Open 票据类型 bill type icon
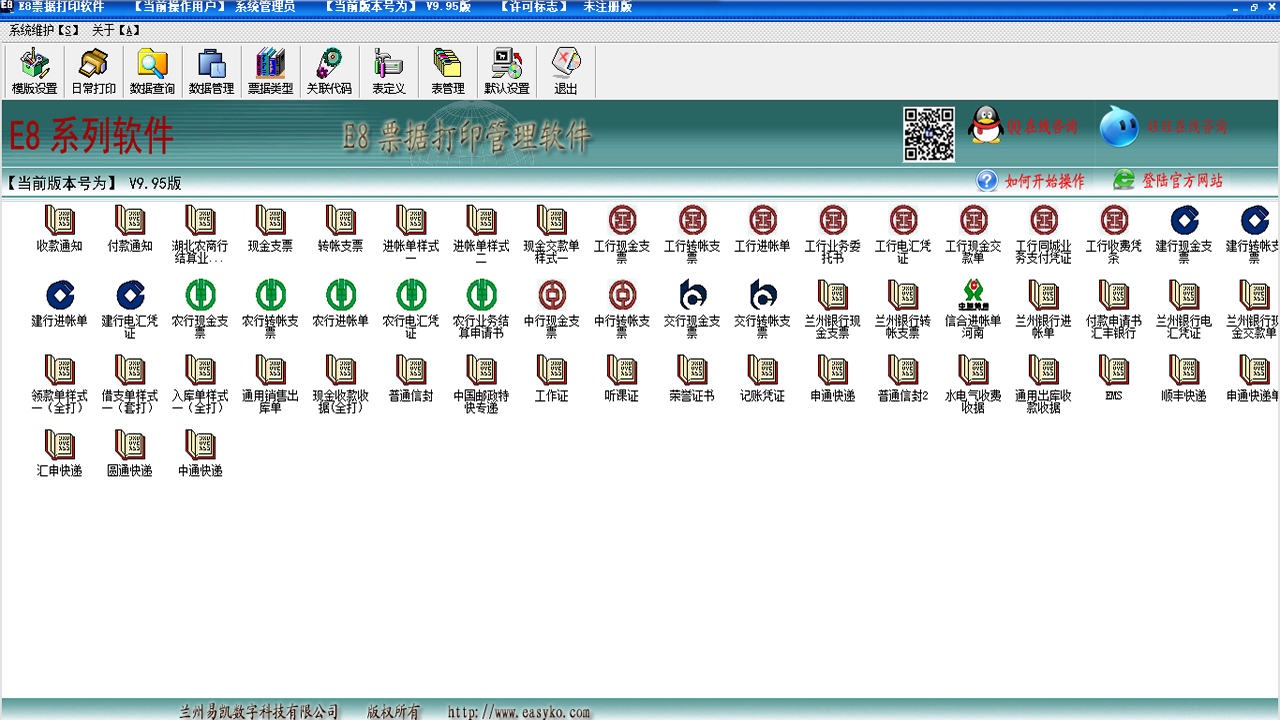Image resolution: width=1280 pixels, height=720 pixels. click(270, 71)
